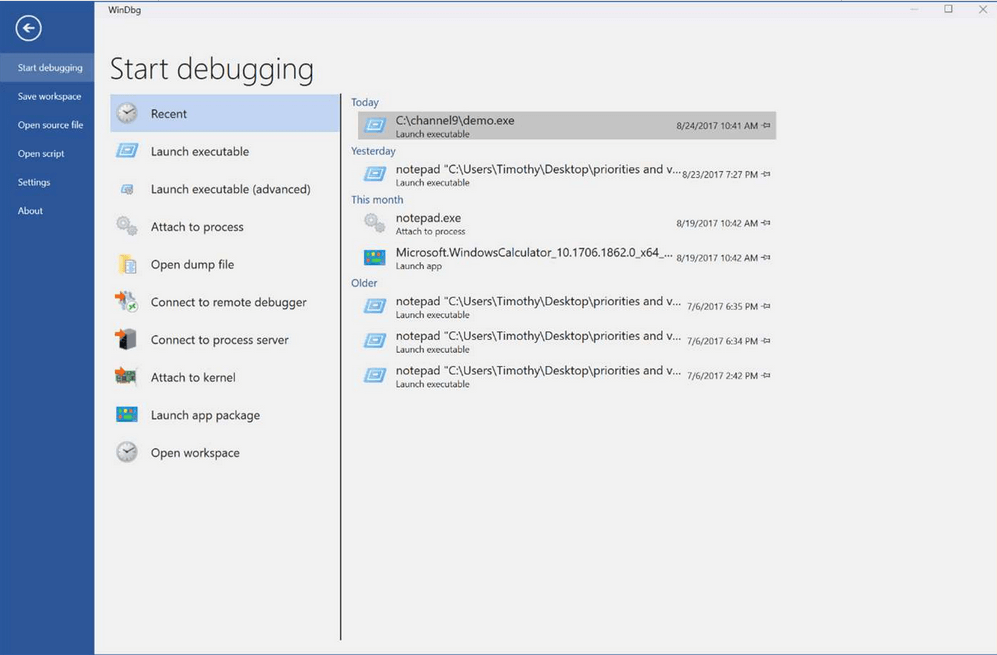Select Open script in the sidebar
This screenshot has width=997, height=655.
(41, 154)
